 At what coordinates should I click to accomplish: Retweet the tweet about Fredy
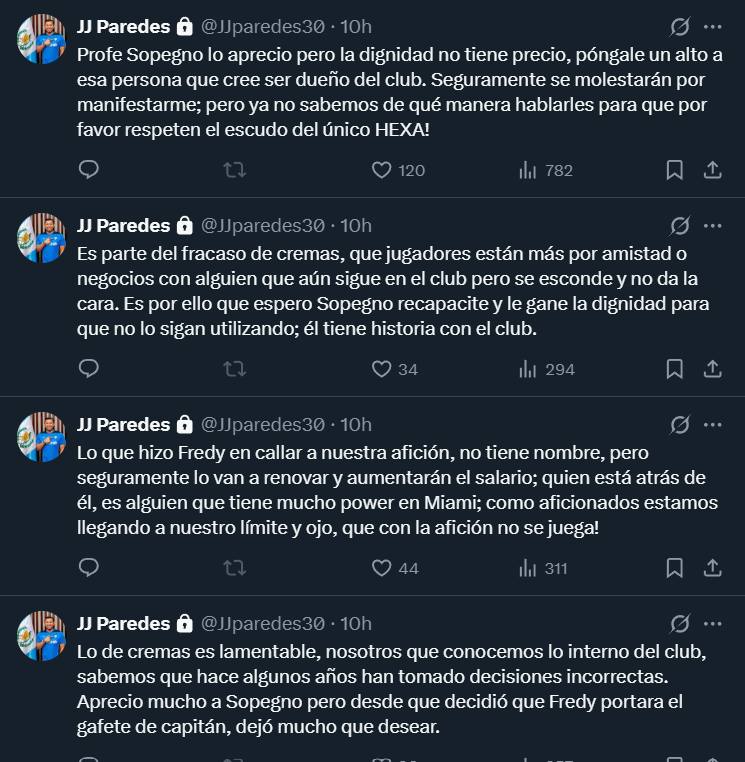click(x=235, y=568)
